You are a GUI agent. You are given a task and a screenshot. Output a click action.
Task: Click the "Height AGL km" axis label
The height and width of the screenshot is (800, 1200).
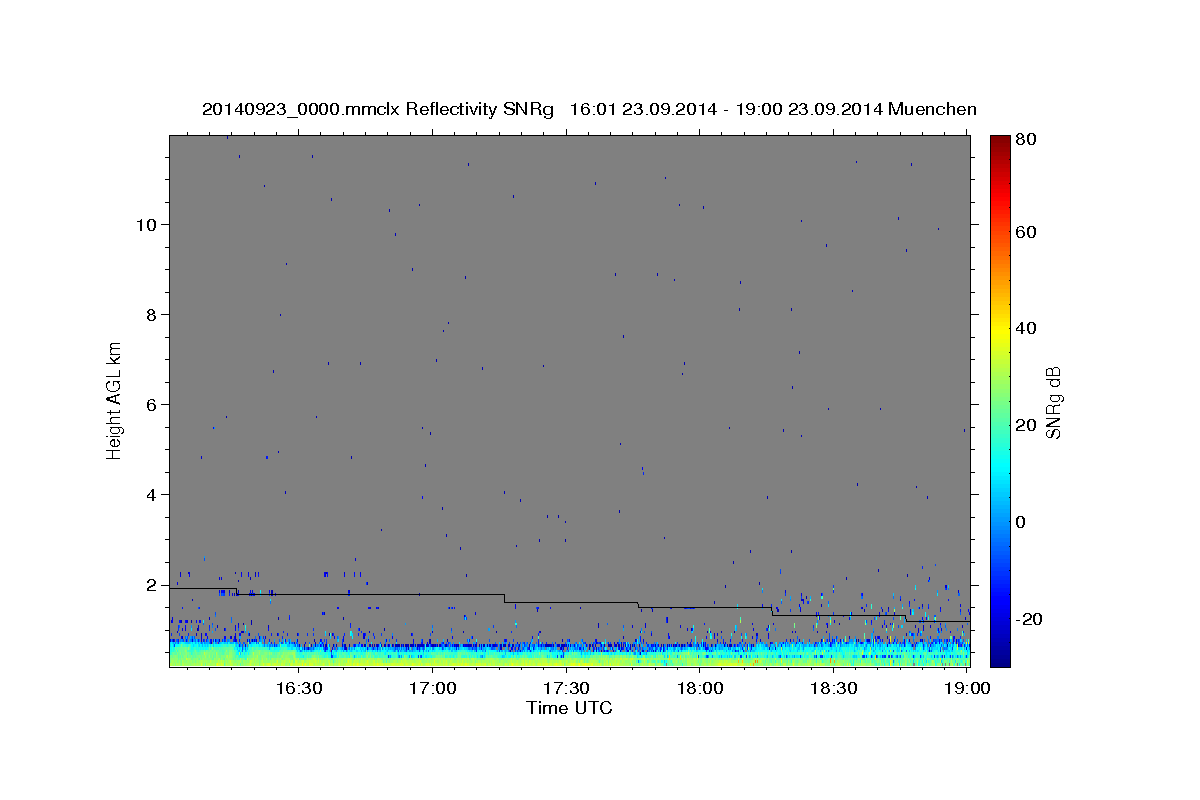coord(115,400)
